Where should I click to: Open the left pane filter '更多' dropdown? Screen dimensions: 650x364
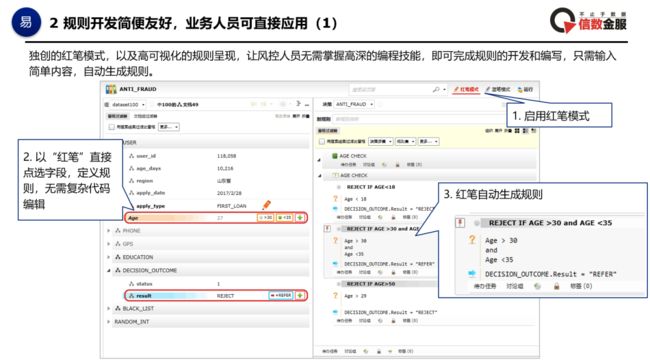coord(169,127)
